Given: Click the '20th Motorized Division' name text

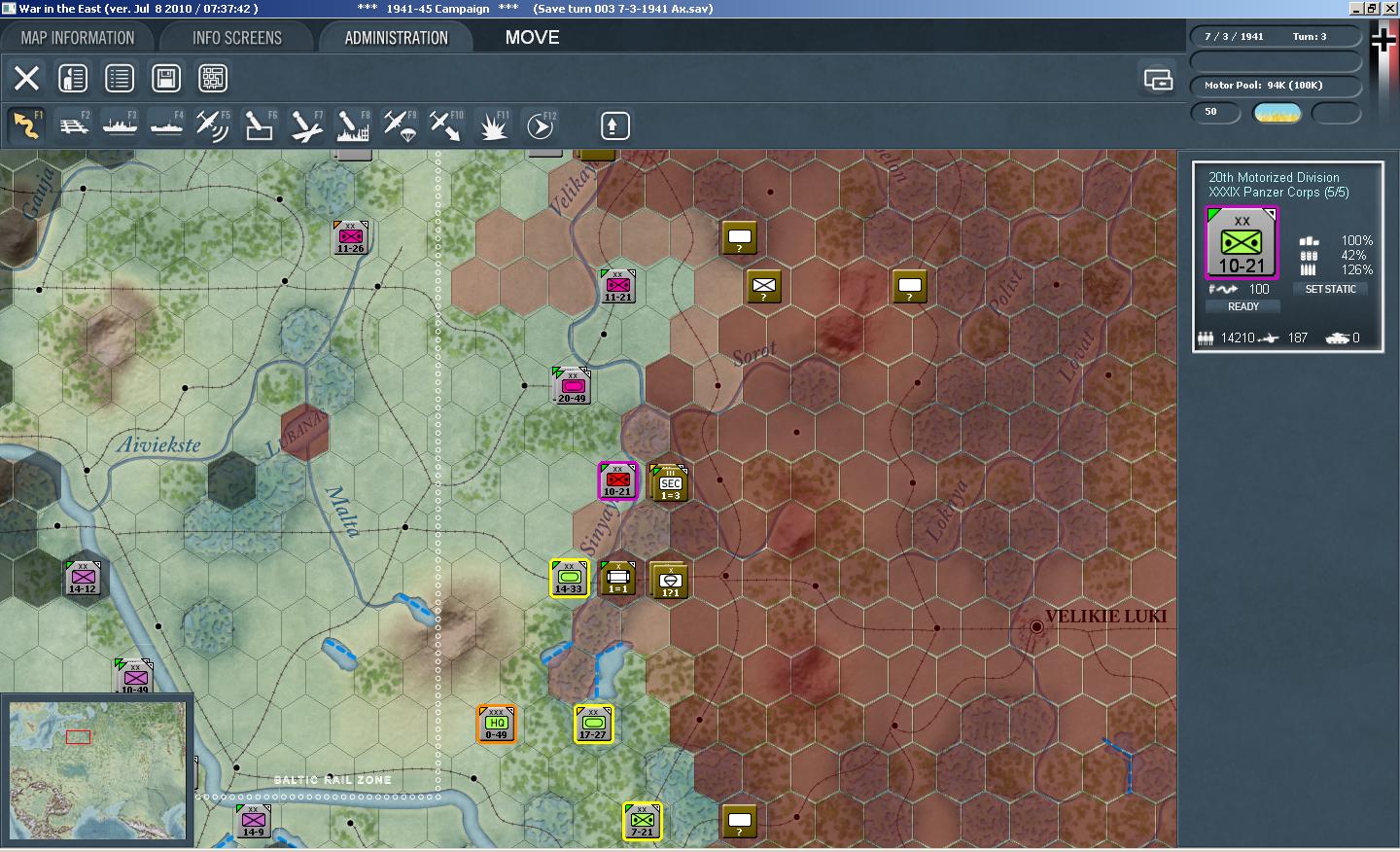Looking at the screenshot, I should [x=1274, y=177].
